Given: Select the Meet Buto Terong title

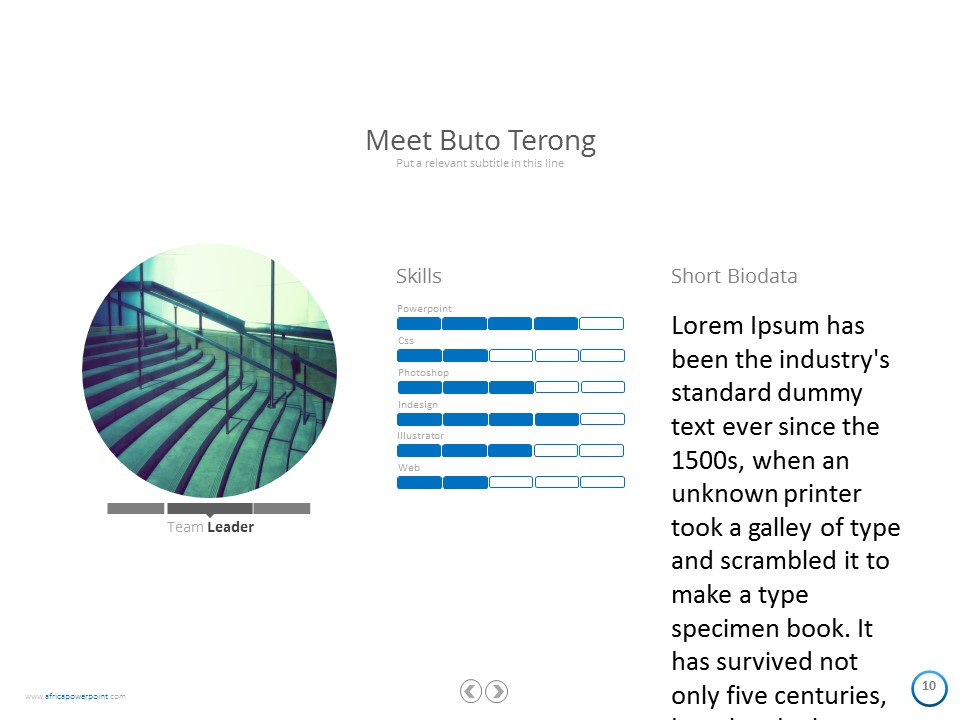Looking at the screenshot, I should (480, 140).
